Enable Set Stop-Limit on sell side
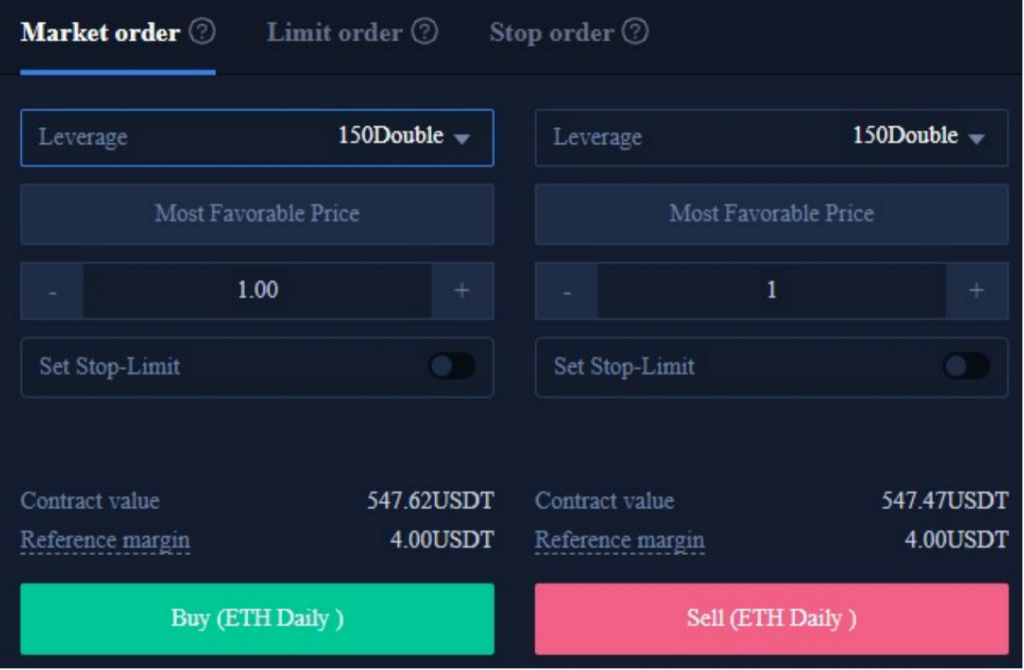 [967, 366]
